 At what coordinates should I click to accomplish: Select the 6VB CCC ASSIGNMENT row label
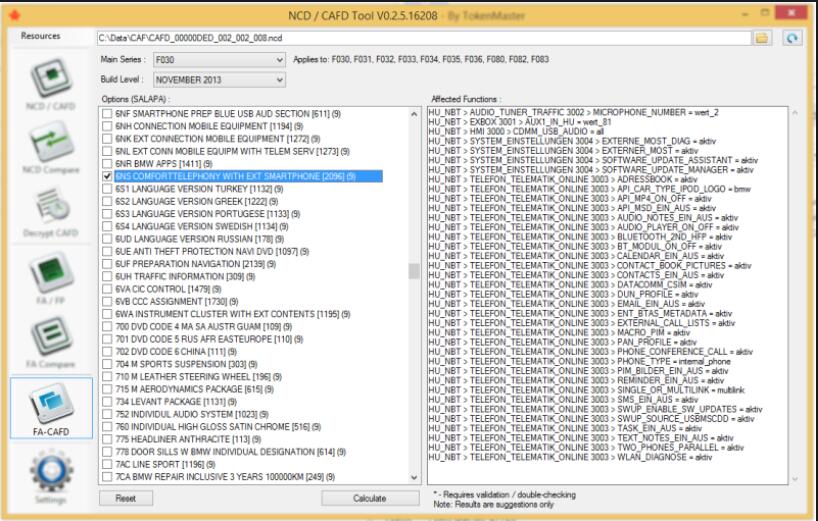point(177,301)
